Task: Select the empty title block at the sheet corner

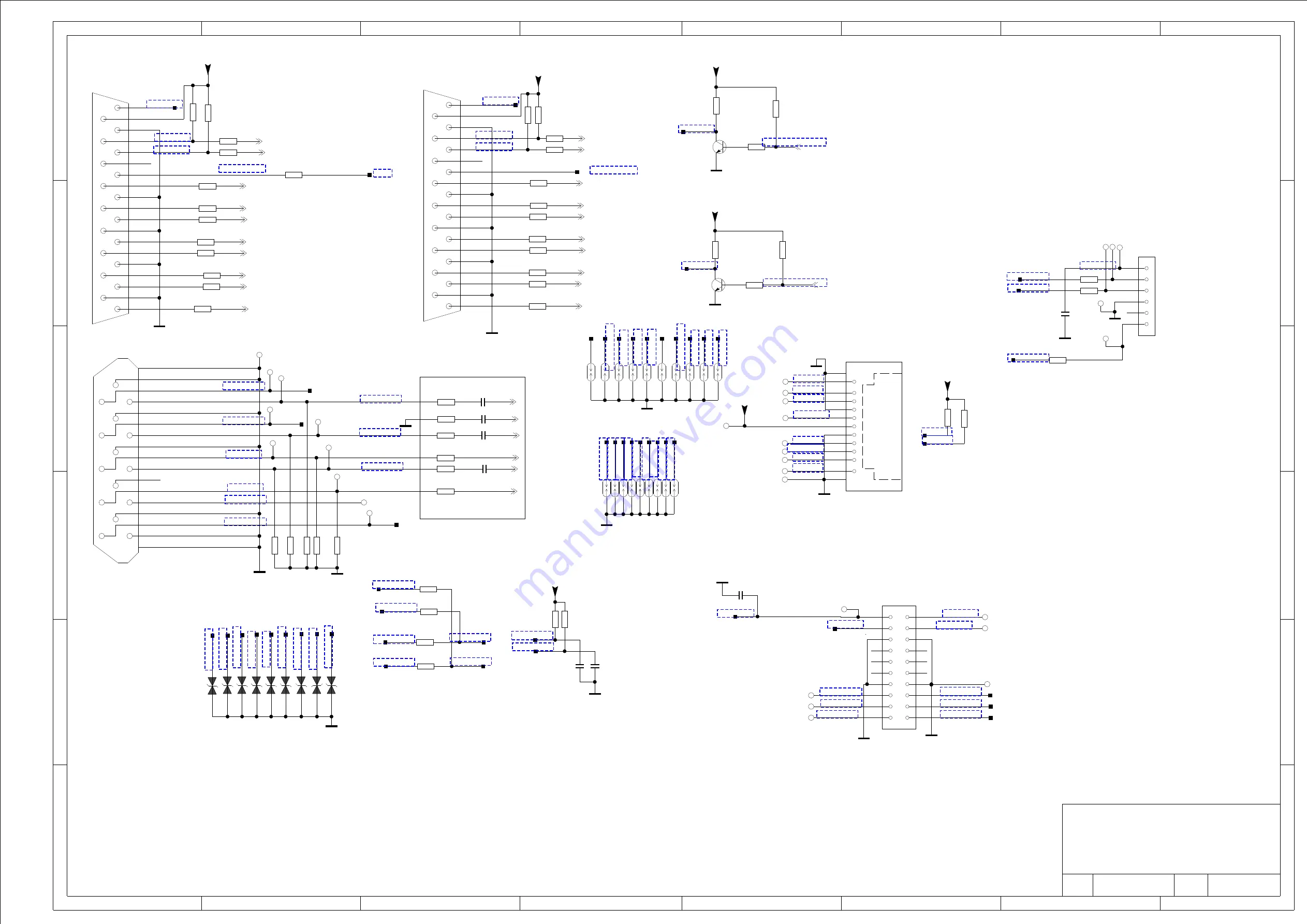Action: point(1171,850)
